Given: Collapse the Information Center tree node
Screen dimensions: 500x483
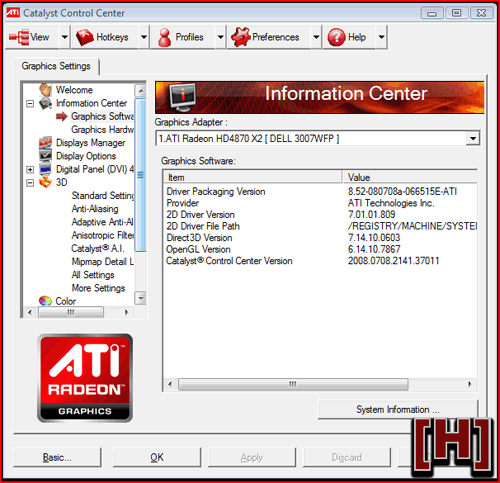Looking at the screenshot, I should coord(30,103).
